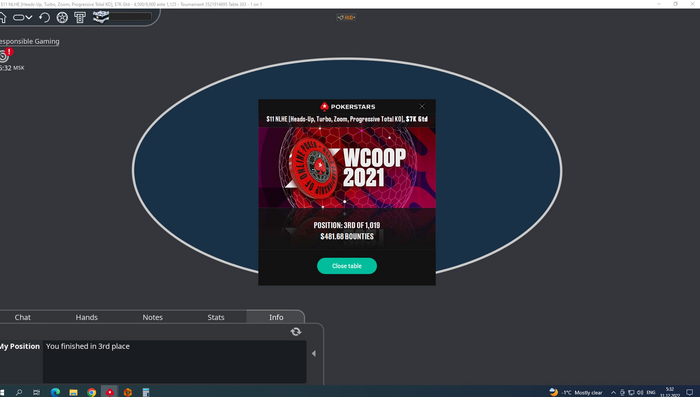Switch to the Notes tab
This screenshot has width=700, height=397.
coord(153,317)
